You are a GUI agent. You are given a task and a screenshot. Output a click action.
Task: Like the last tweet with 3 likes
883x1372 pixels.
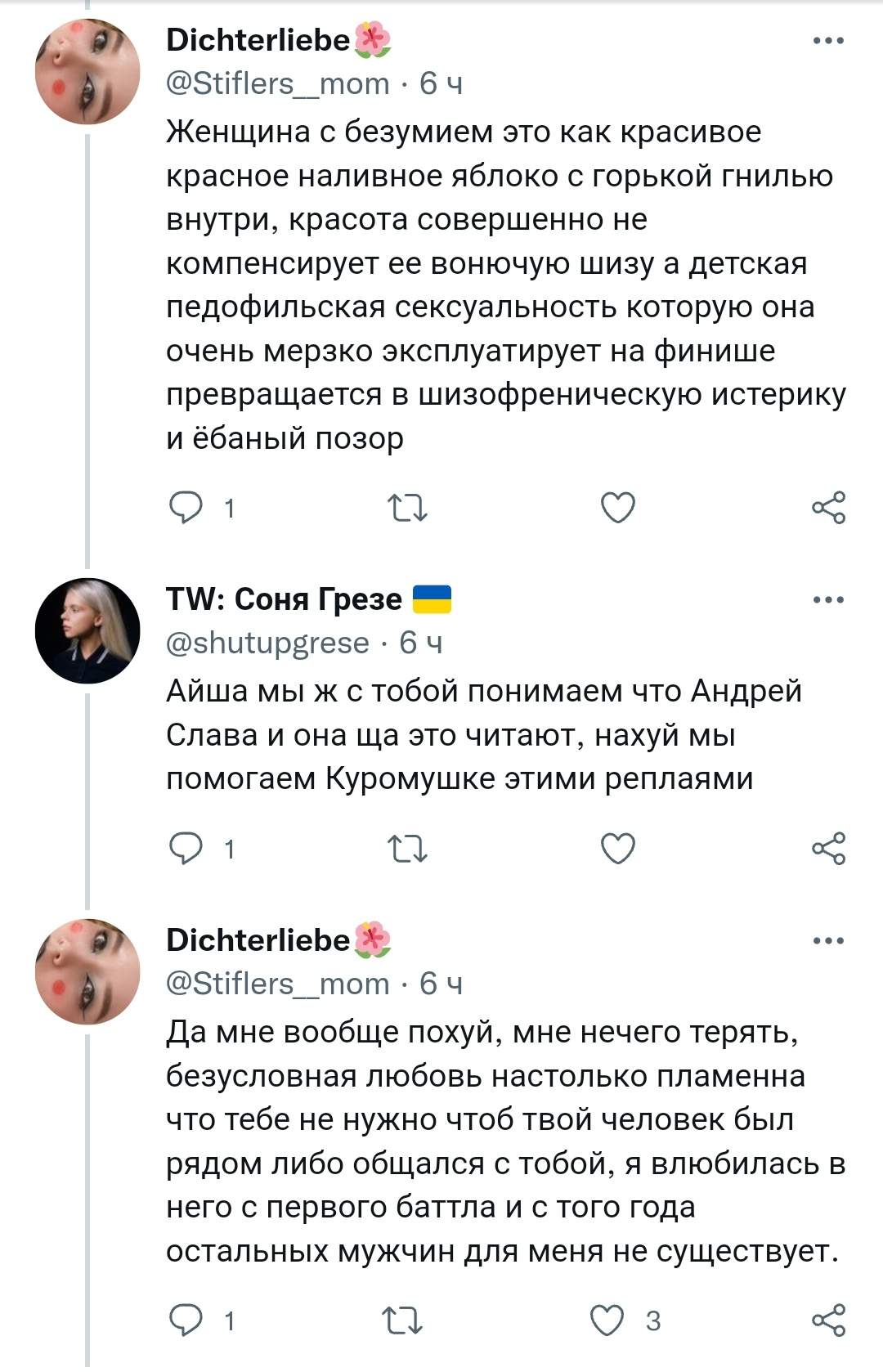[607, 1320]
